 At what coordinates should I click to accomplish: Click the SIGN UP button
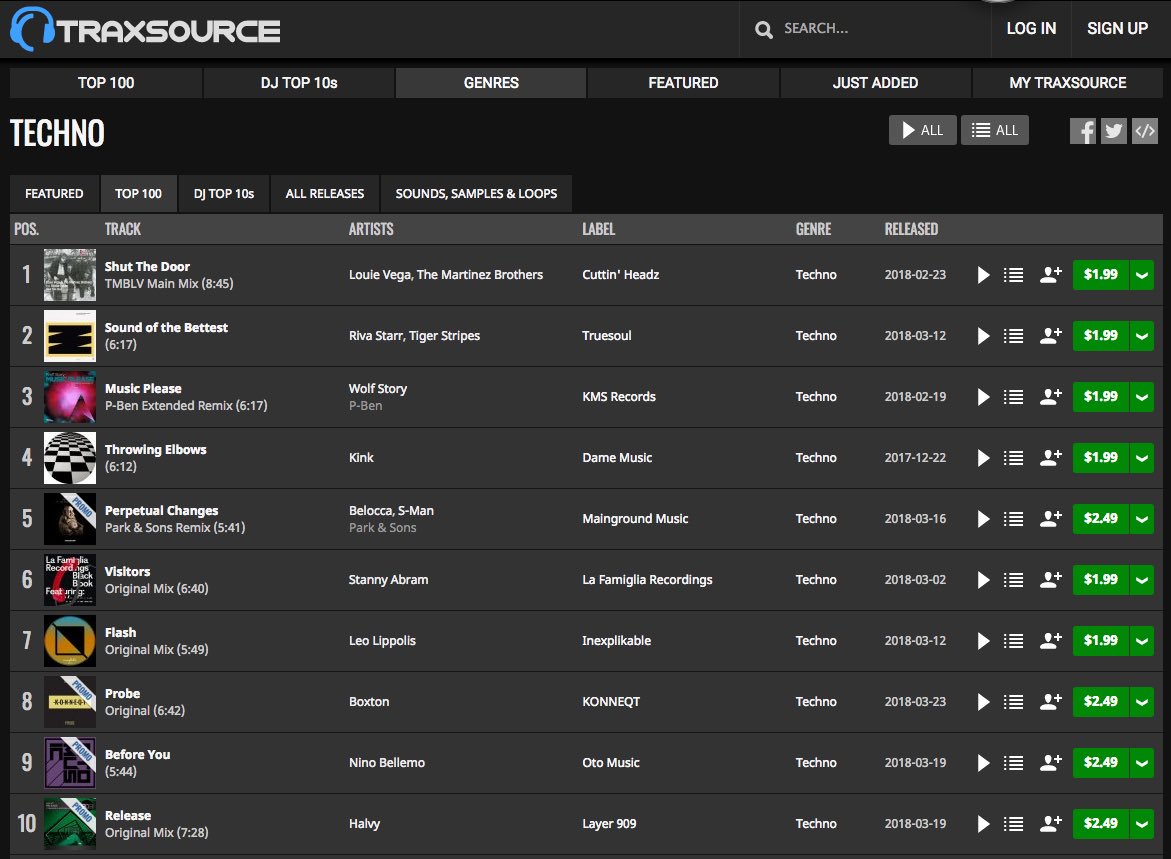pyautogui.click(x=1117, y=28)
